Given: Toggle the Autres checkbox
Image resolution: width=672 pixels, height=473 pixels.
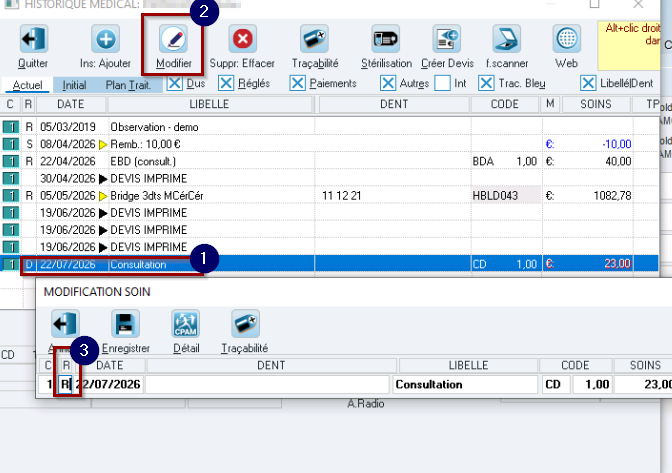Looking at the screenshot, I should 388,83.
